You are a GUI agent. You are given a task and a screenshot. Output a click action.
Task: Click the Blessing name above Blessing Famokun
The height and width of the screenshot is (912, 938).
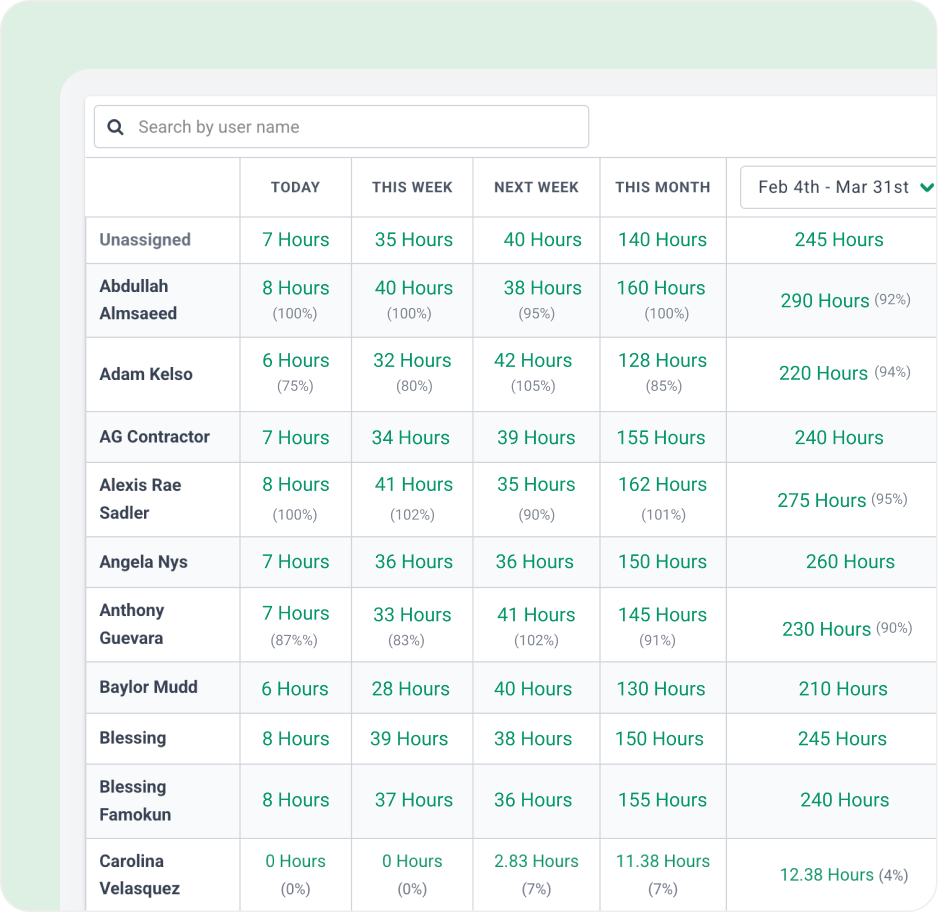click(x=133, y=737)
